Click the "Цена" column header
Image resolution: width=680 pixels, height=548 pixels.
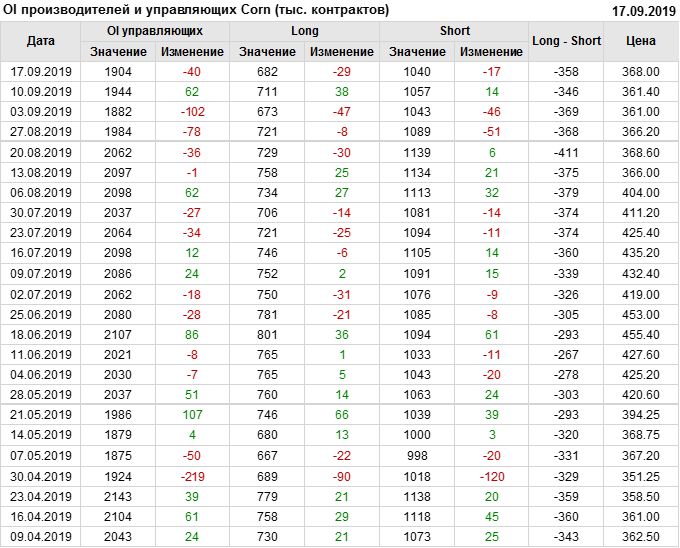click(641, 41)
